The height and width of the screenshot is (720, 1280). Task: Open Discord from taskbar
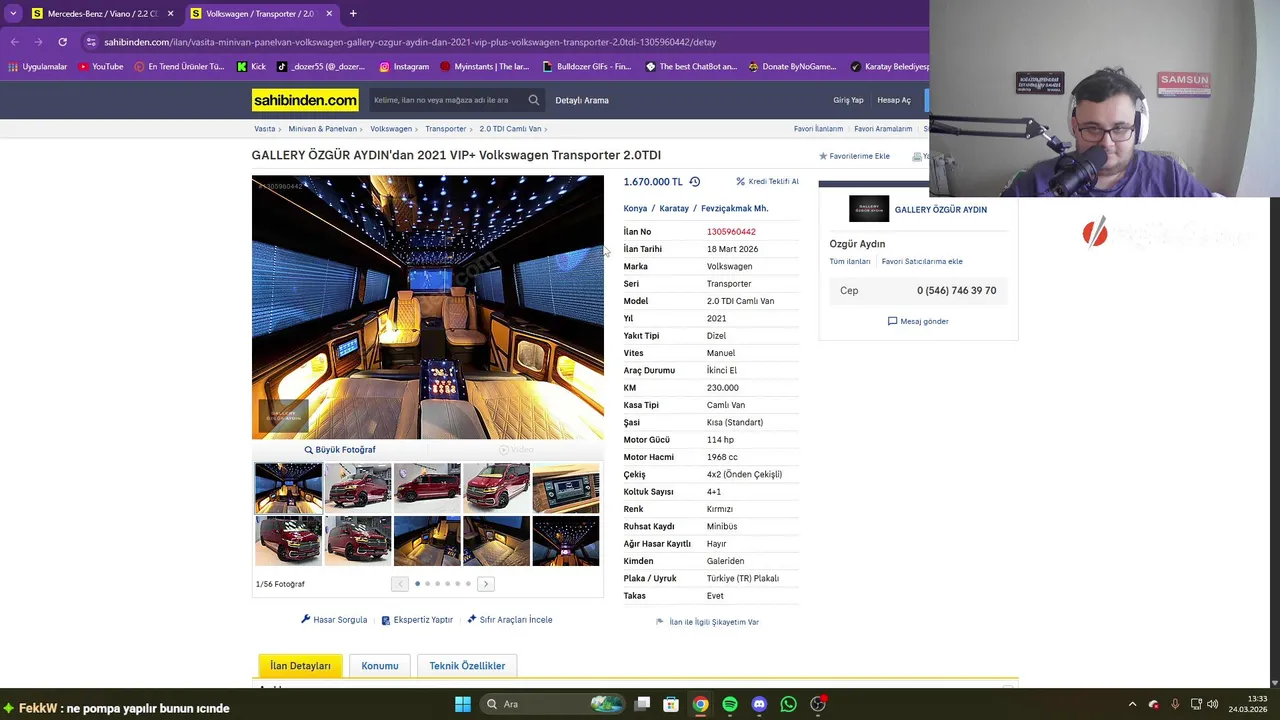point(759,704)
